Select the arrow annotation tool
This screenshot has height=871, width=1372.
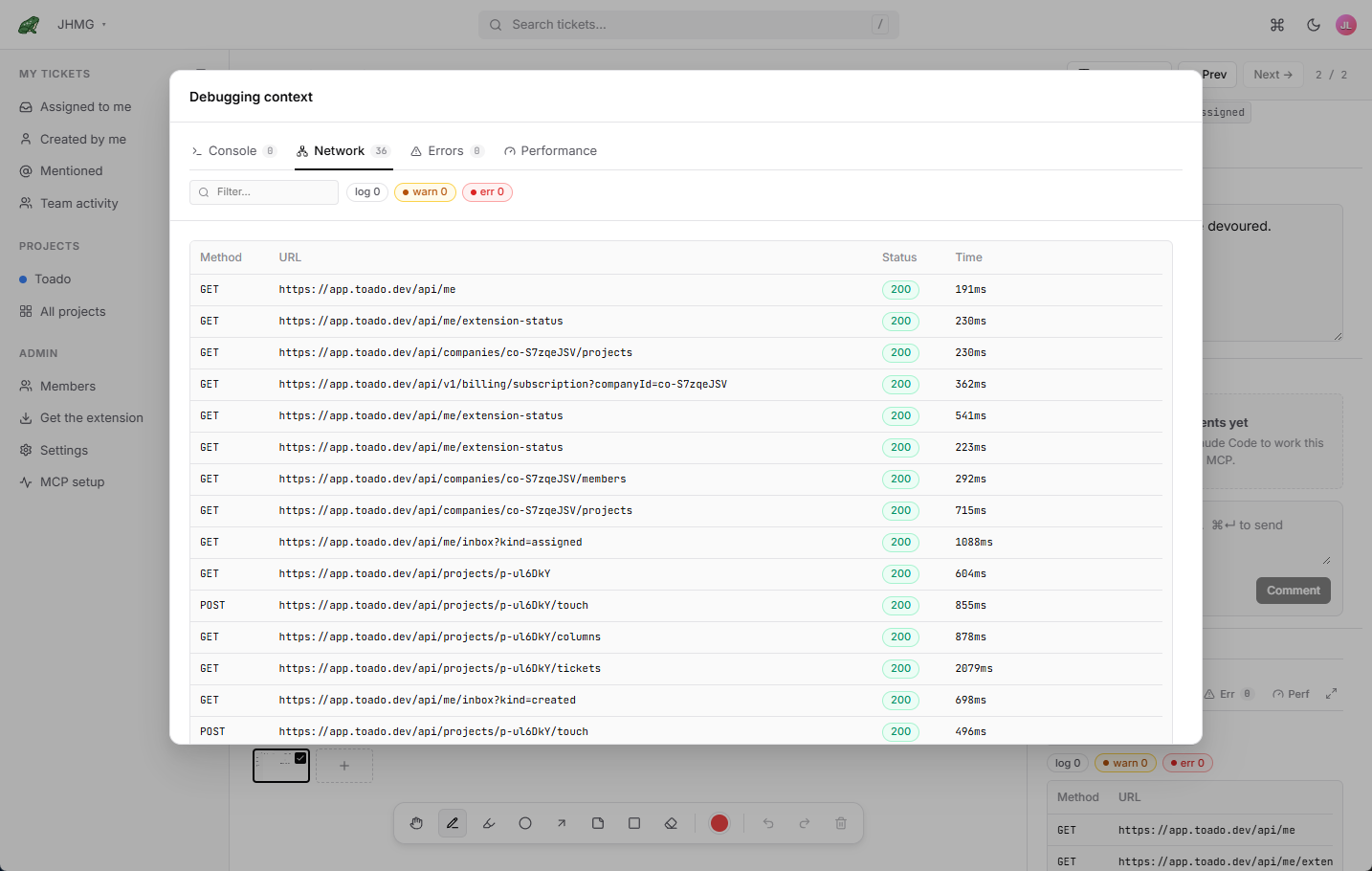click(x=562, y=823)
